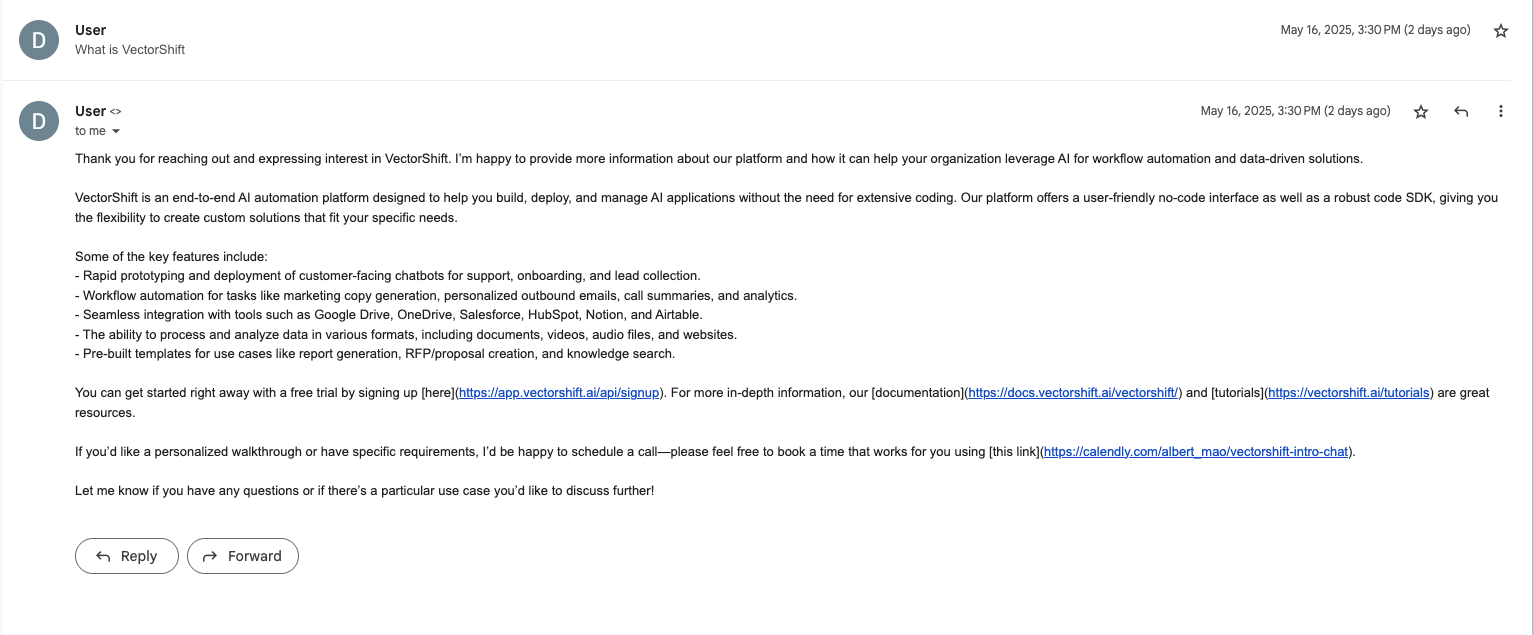Click the chevron next to 'to me'
The height and width of the screenshot is (635, 1534).
pos(114,131)
